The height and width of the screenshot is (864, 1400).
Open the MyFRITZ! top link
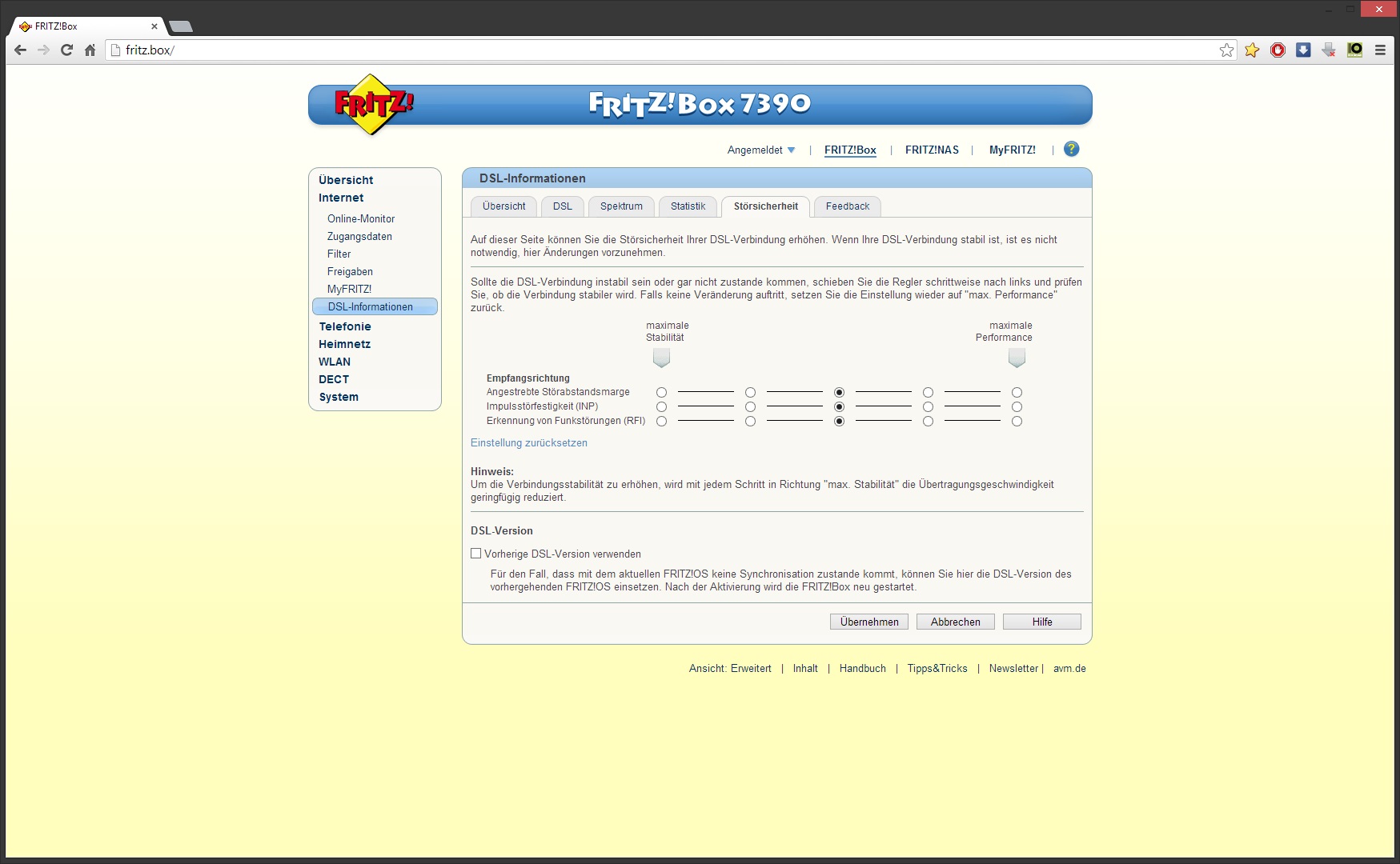click(x=1012, y=150)
